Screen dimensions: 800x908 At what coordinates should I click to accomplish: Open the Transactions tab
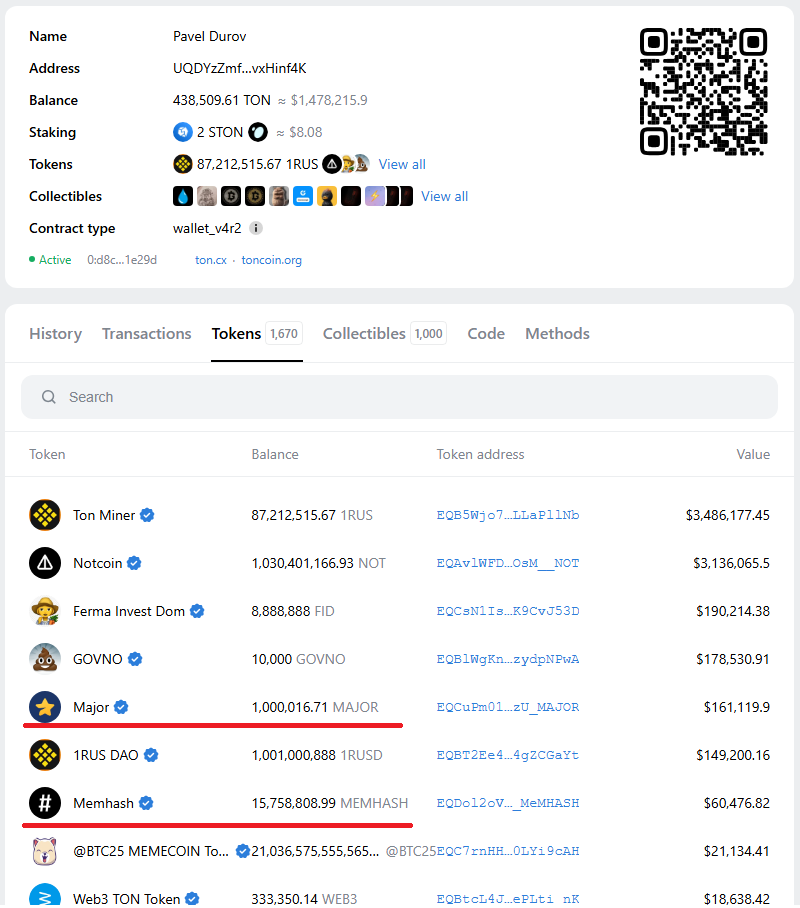(146, 334)
